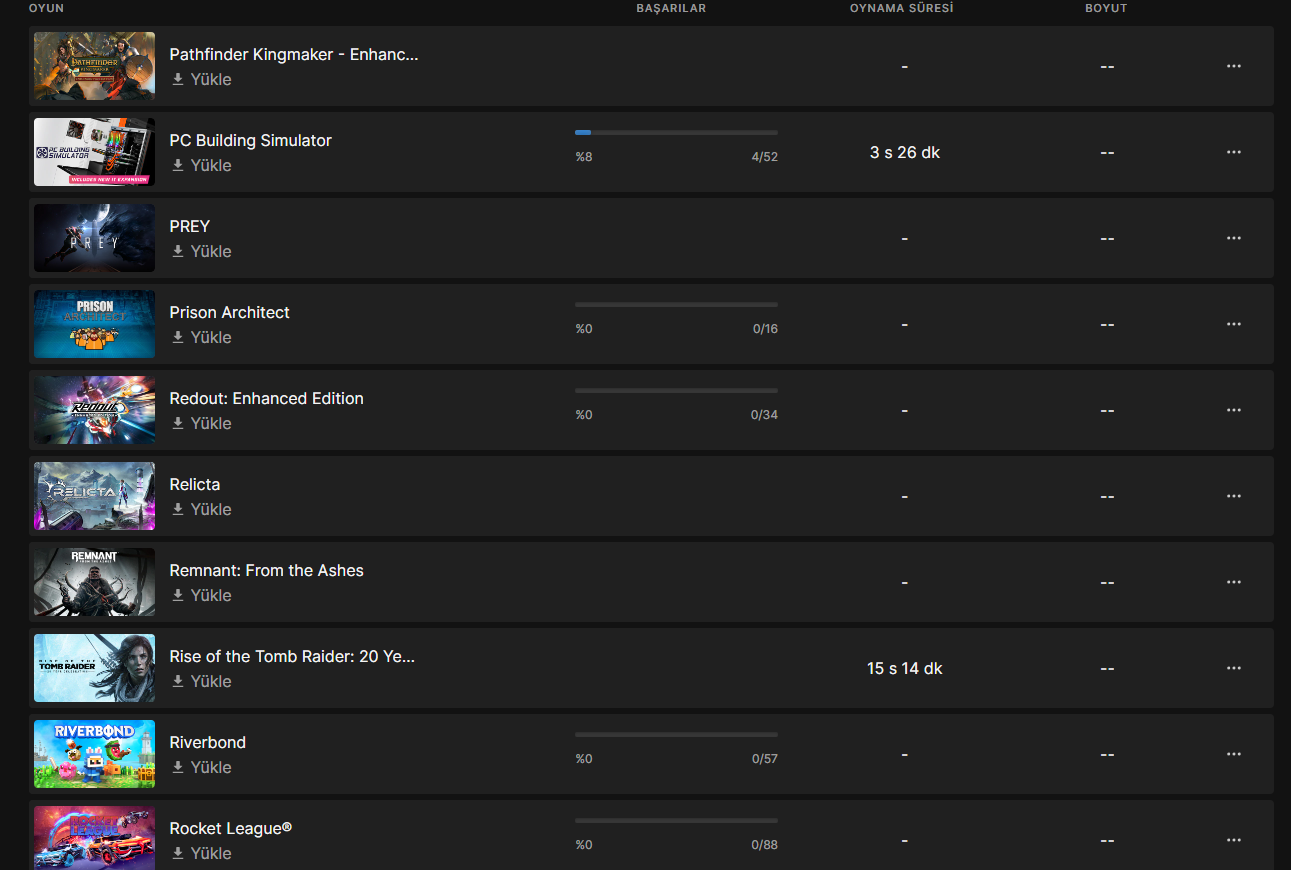The image size is (1291, 870).
Task: Open the PC Building Simulator cover thumbnail
Action: click(x=94, y=152)
